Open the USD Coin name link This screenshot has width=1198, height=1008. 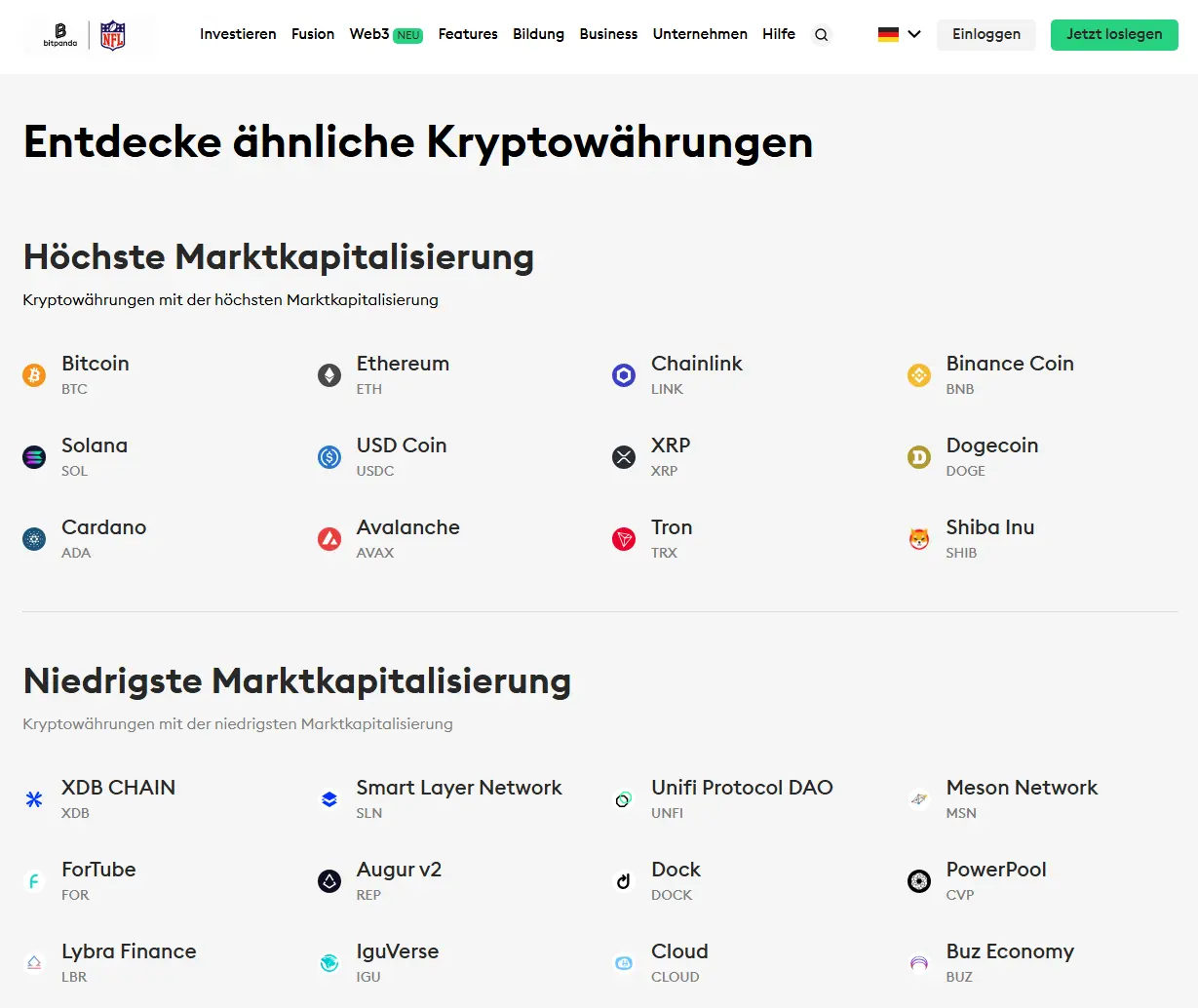click(x=402, y=446)
